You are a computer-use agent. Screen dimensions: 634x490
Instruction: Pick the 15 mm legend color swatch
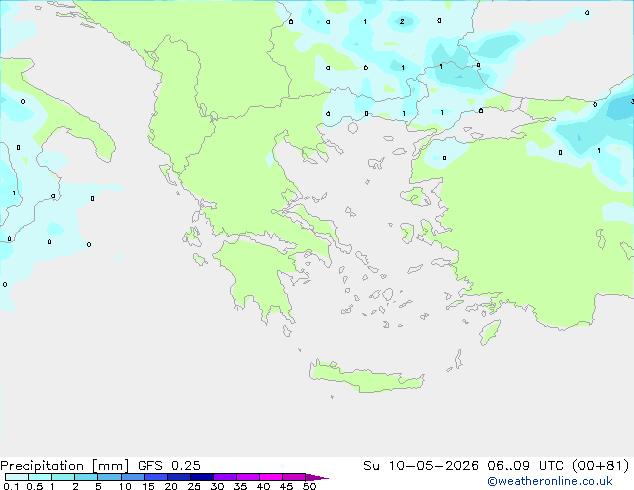(x=156, y=477)
